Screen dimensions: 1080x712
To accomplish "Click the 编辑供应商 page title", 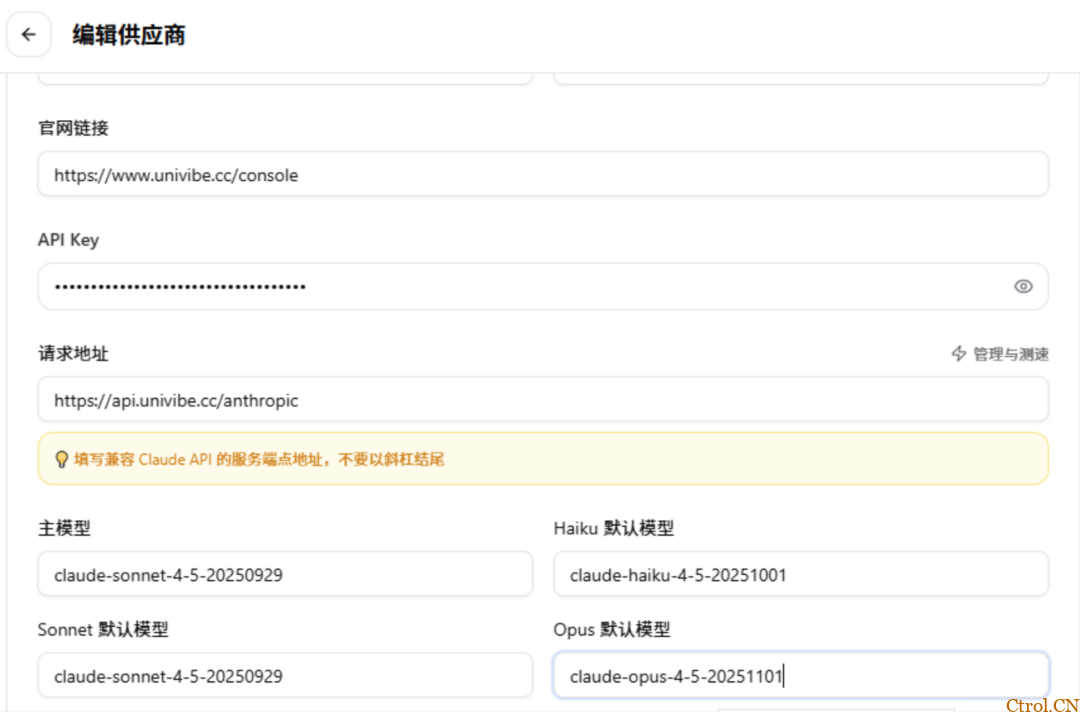I will [x=129, y=34].
